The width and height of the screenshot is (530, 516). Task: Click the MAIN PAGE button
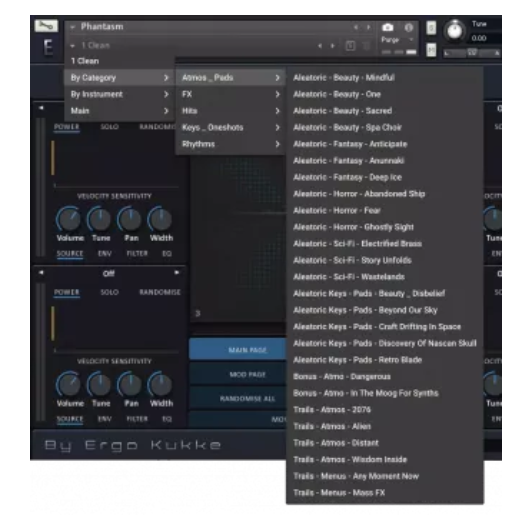pos(238,349)
